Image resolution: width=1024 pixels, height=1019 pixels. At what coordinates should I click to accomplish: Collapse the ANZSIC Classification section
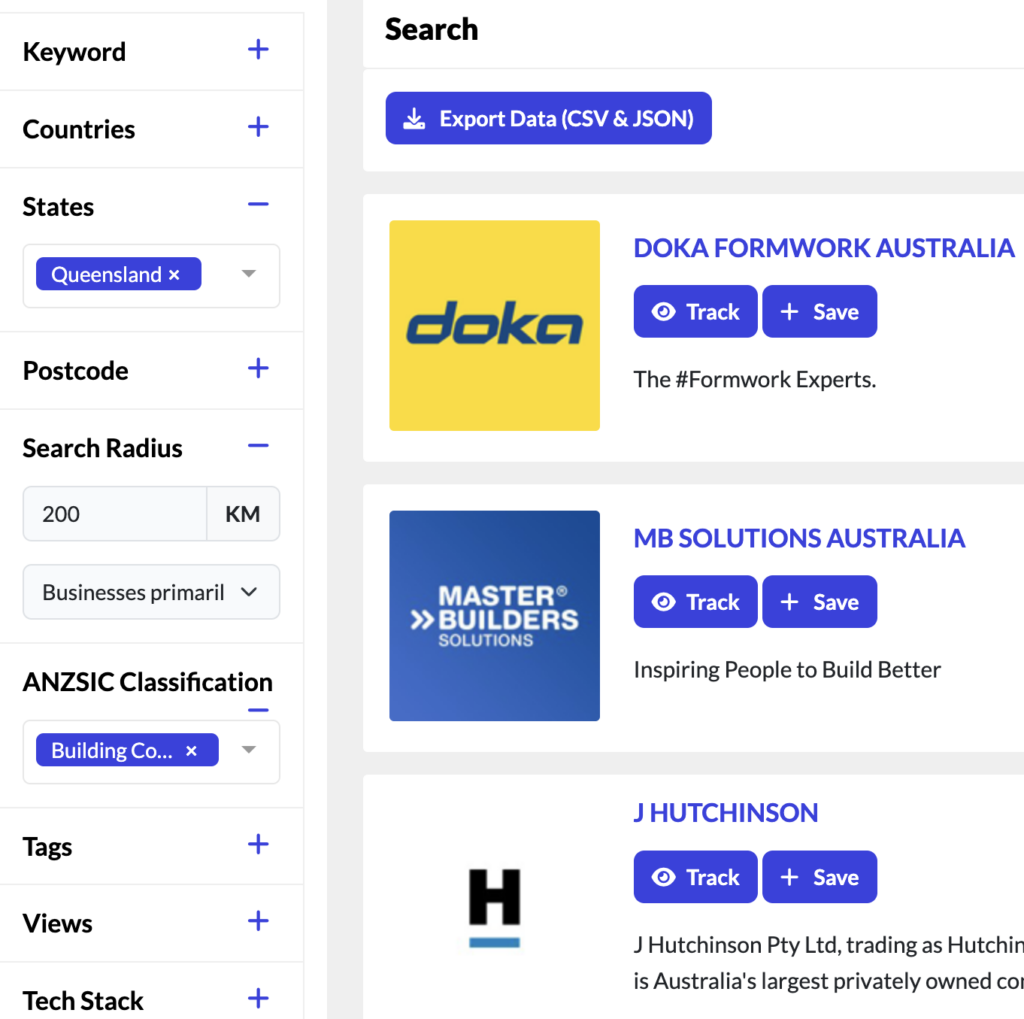point(258,709)
